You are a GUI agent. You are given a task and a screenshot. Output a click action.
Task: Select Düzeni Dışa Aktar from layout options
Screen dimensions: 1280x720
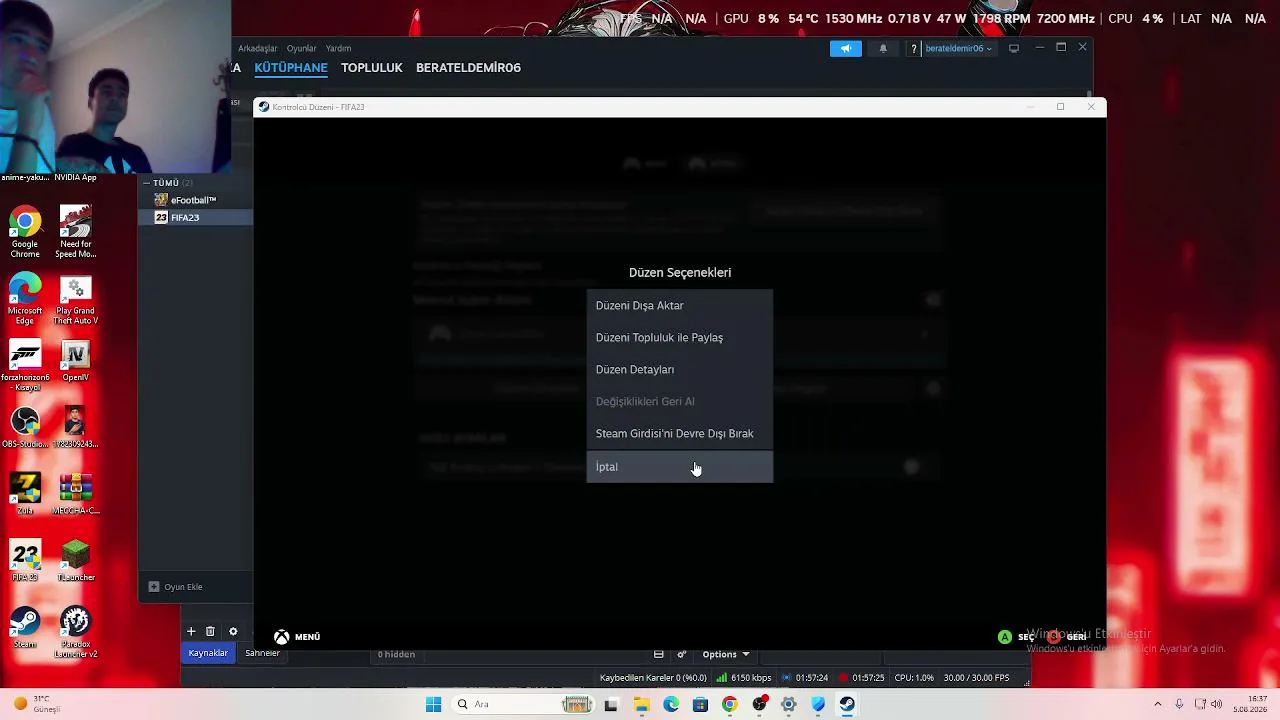pos(679,306)
